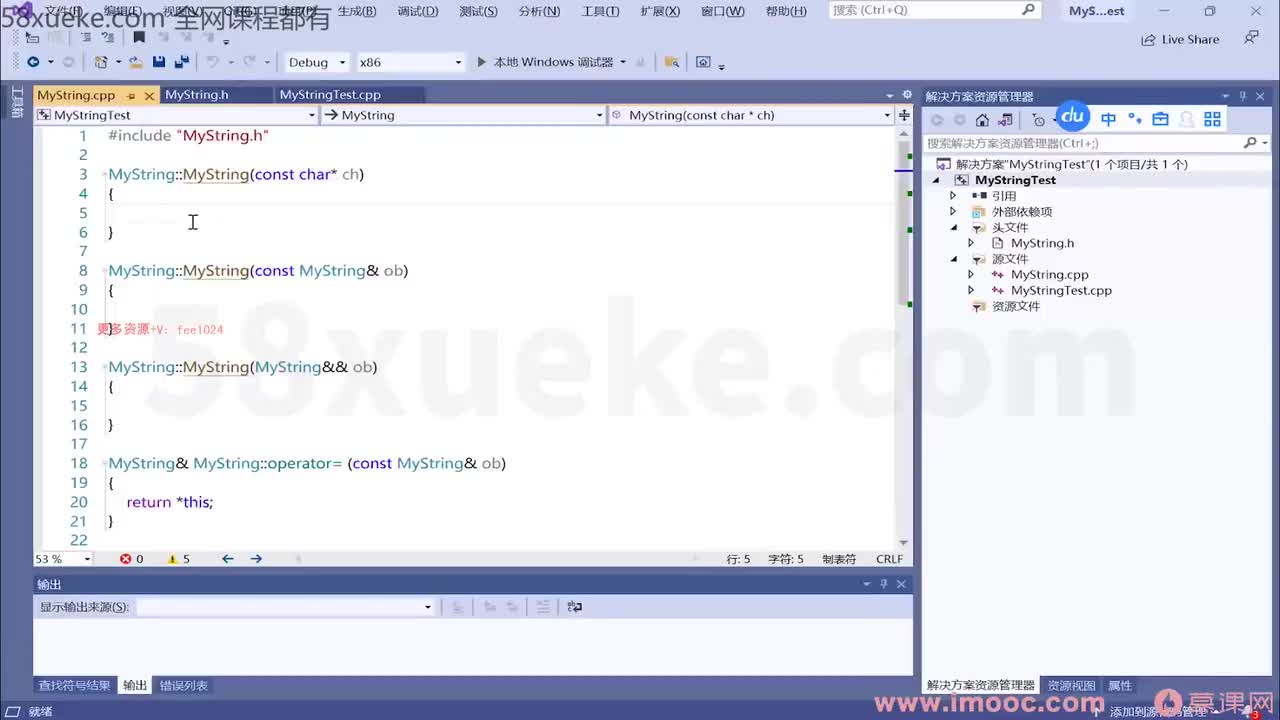Click the search box 搜索 (Ctrl+Q)
1280x720 pixels.
935,10
